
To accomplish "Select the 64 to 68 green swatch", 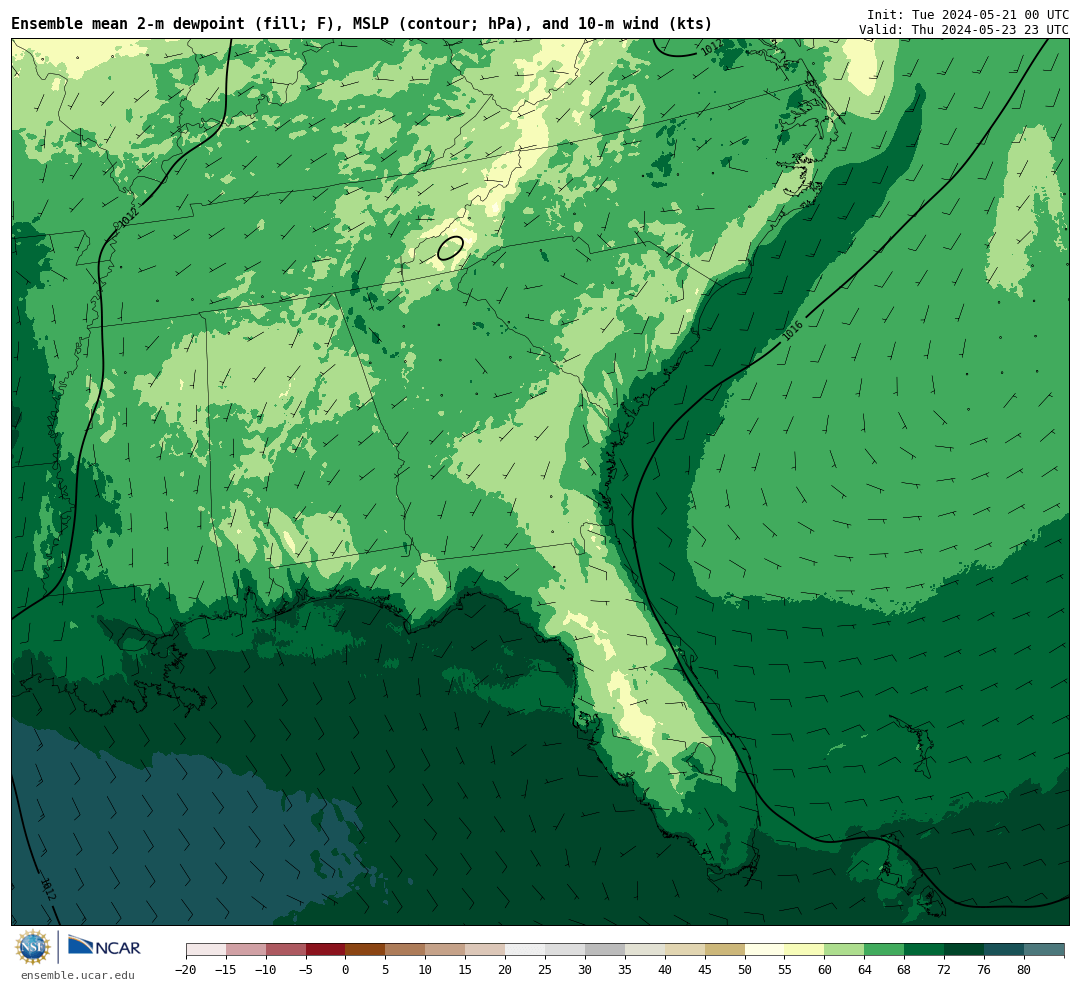I will coord(884,950).
